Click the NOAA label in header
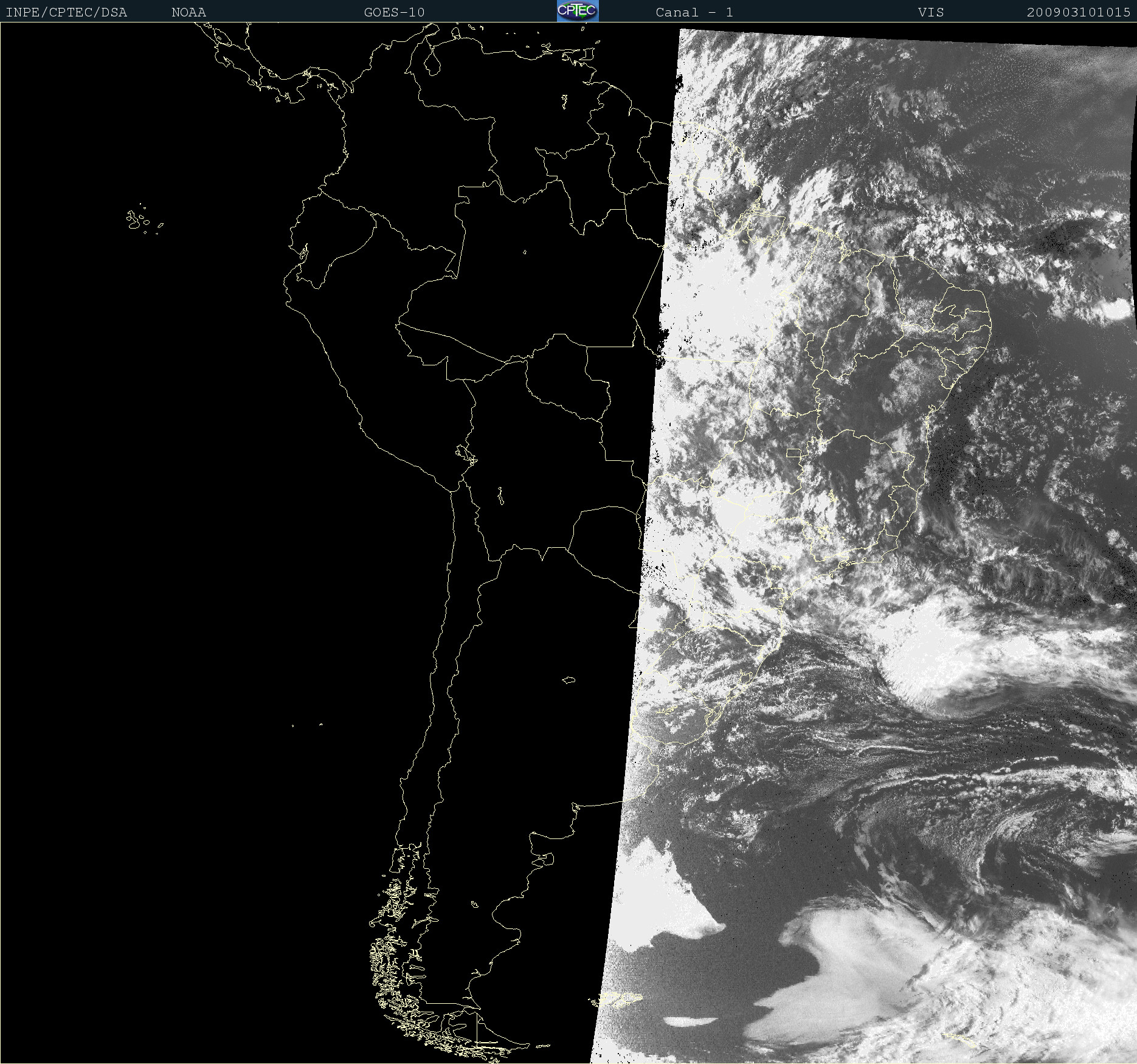Image resolution: width=1137 pixels, height=1064 pixels. [189, 12]
